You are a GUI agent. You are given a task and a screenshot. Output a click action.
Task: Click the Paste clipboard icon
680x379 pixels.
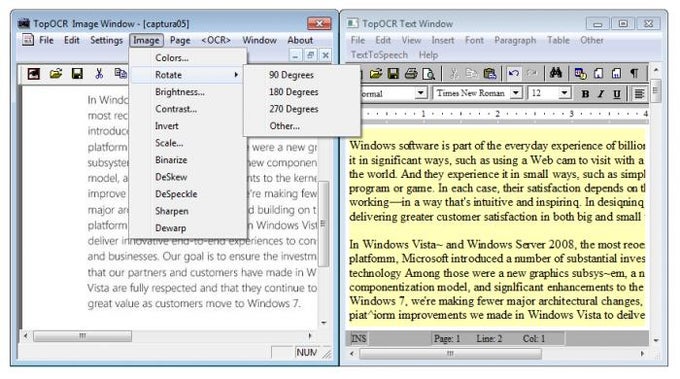[x=490, y=74]
